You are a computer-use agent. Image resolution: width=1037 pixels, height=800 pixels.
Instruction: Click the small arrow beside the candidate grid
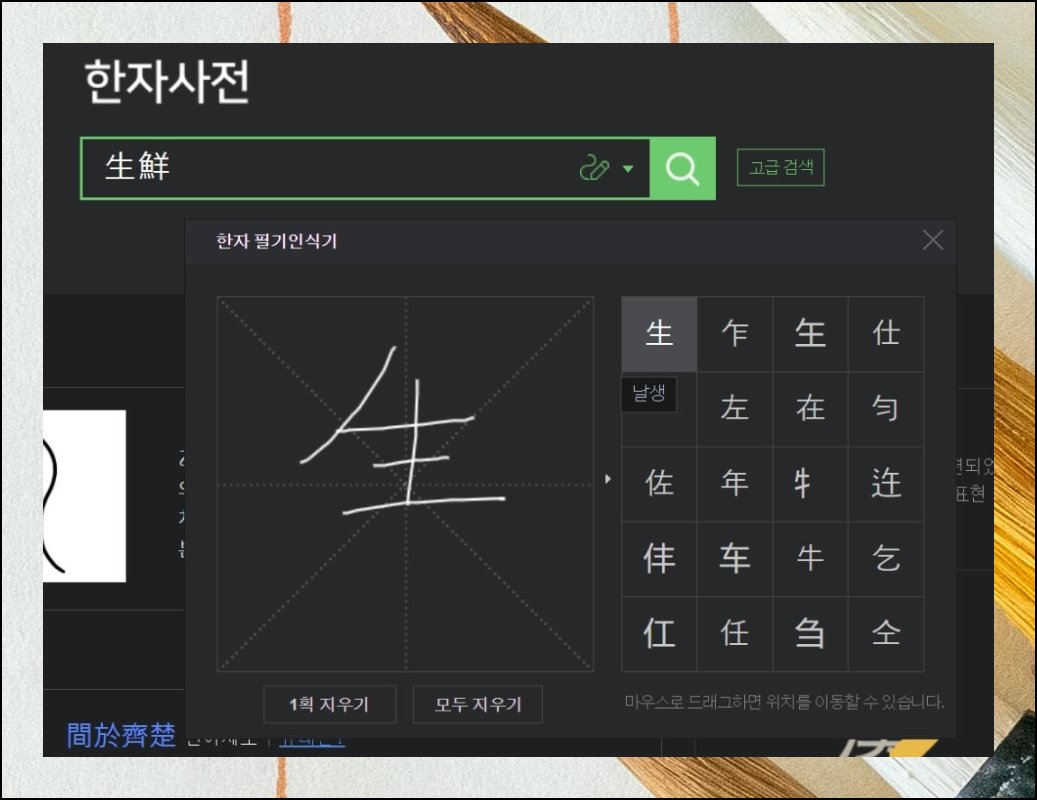pyautogui.click(x=608, y=479)
